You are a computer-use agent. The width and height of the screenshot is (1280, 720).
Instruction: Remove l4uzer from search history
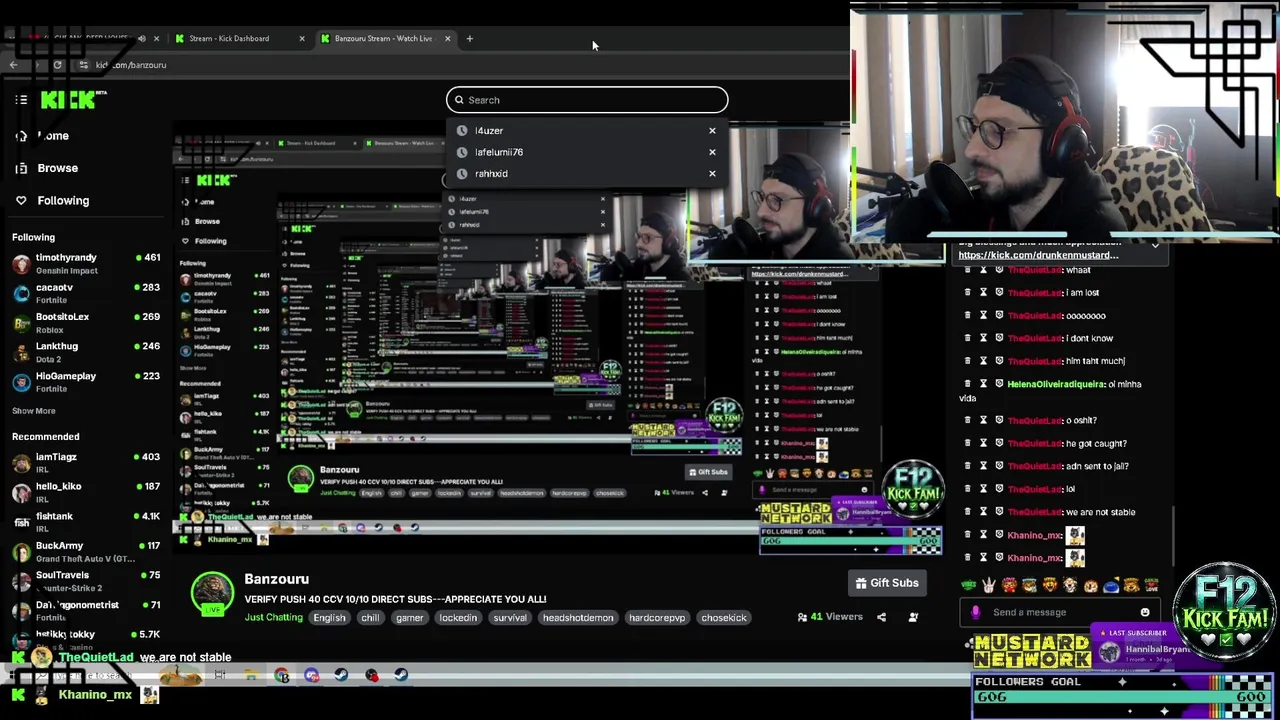pyautogui.click(x=712, y=130)
